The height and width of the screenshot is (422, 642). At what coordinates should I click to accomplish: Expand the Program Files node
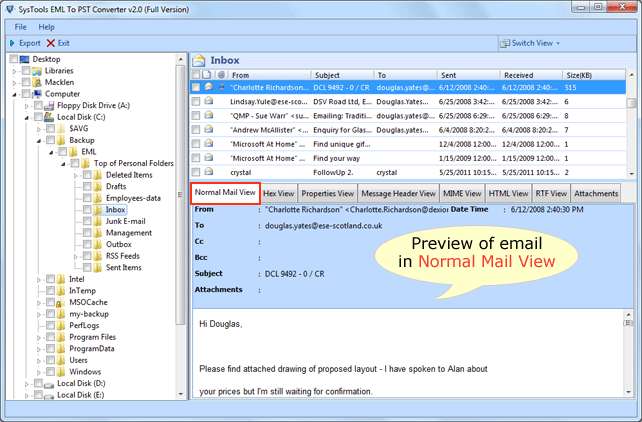coord(39,338)
